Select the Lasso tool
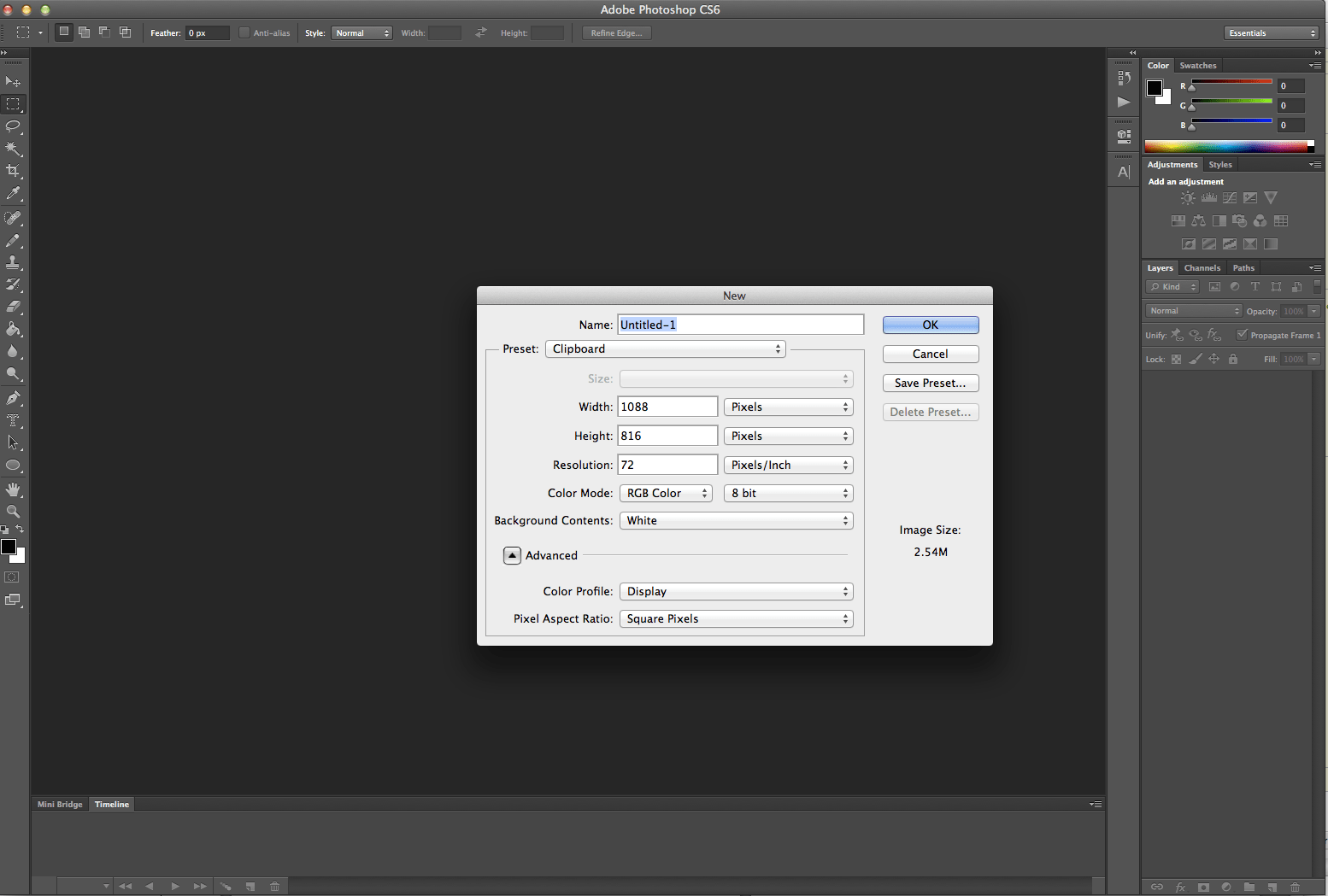 click(x=13, y=126)
